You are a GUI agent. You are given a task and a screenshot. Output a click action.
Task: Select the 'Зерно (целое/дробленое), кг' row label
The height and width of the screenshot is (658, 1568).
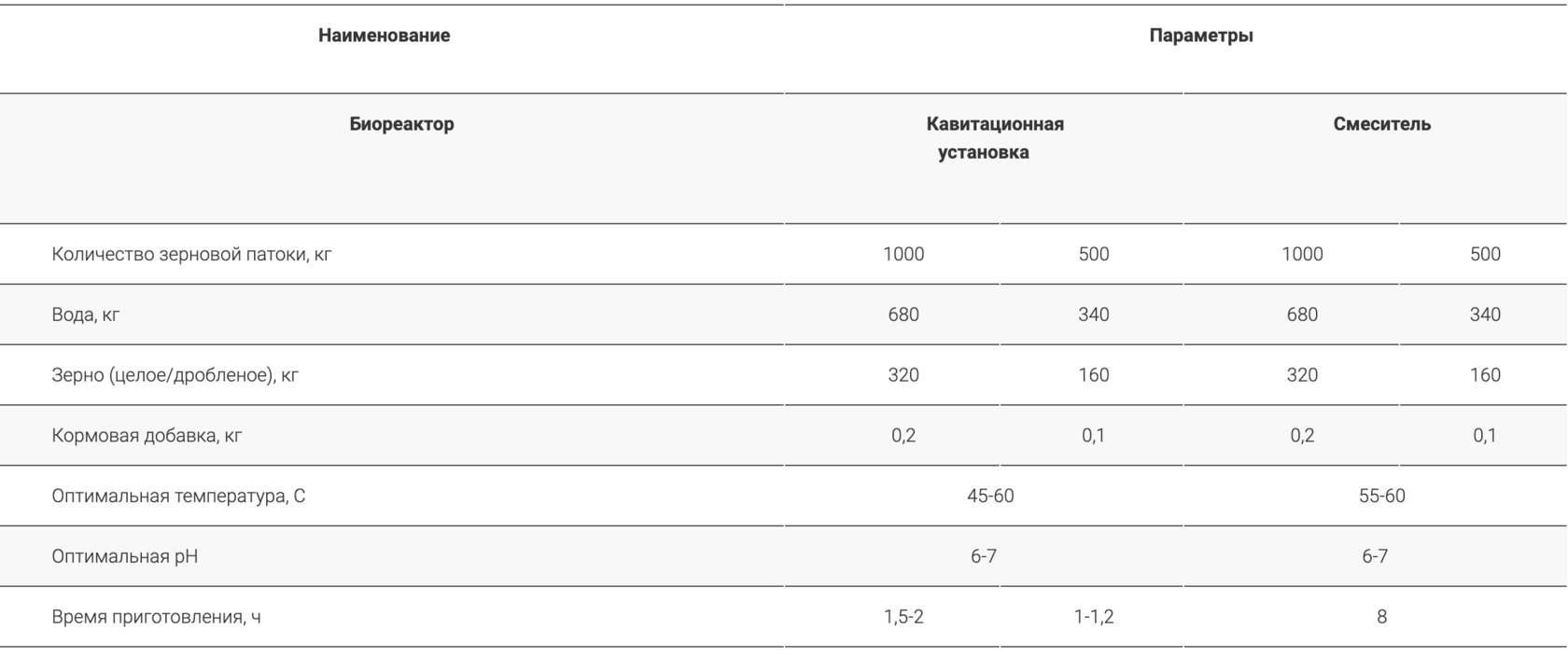coord(175,375)
